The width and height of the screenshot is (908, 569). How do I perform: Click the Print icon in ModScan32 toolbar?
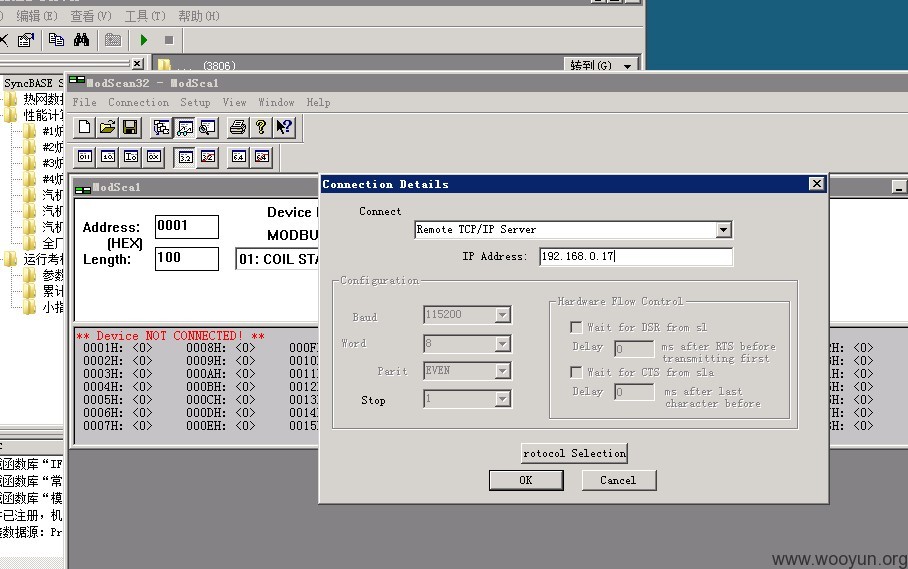237,127
